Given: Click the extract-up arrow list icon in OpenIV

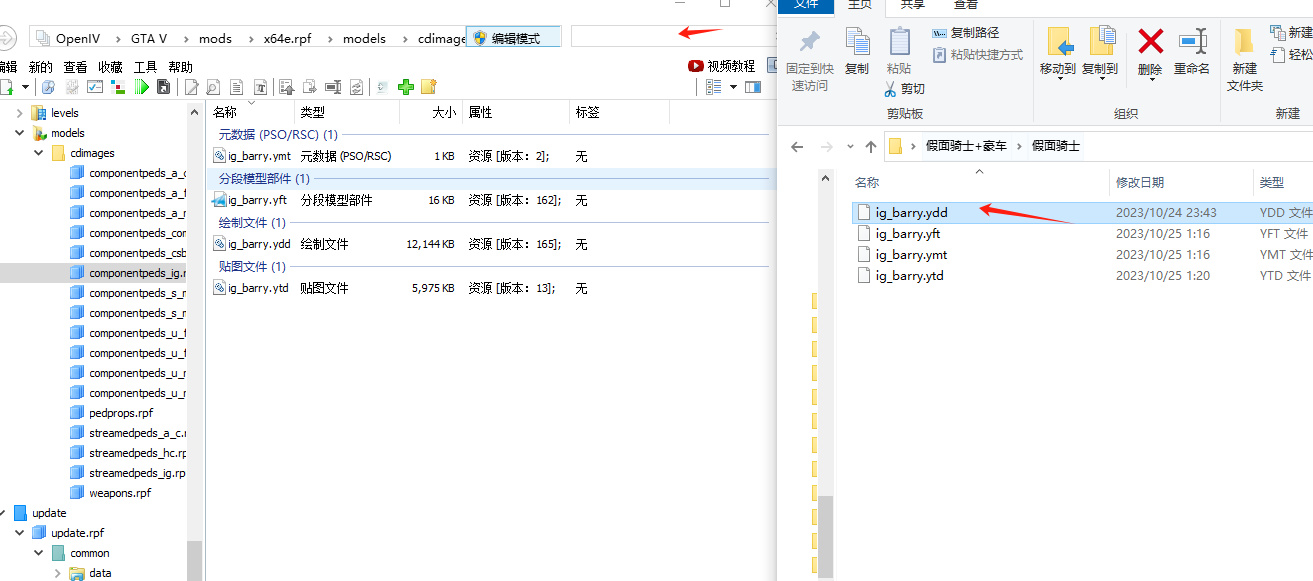Looking at the screenshot, I should [x=287, y=87].
